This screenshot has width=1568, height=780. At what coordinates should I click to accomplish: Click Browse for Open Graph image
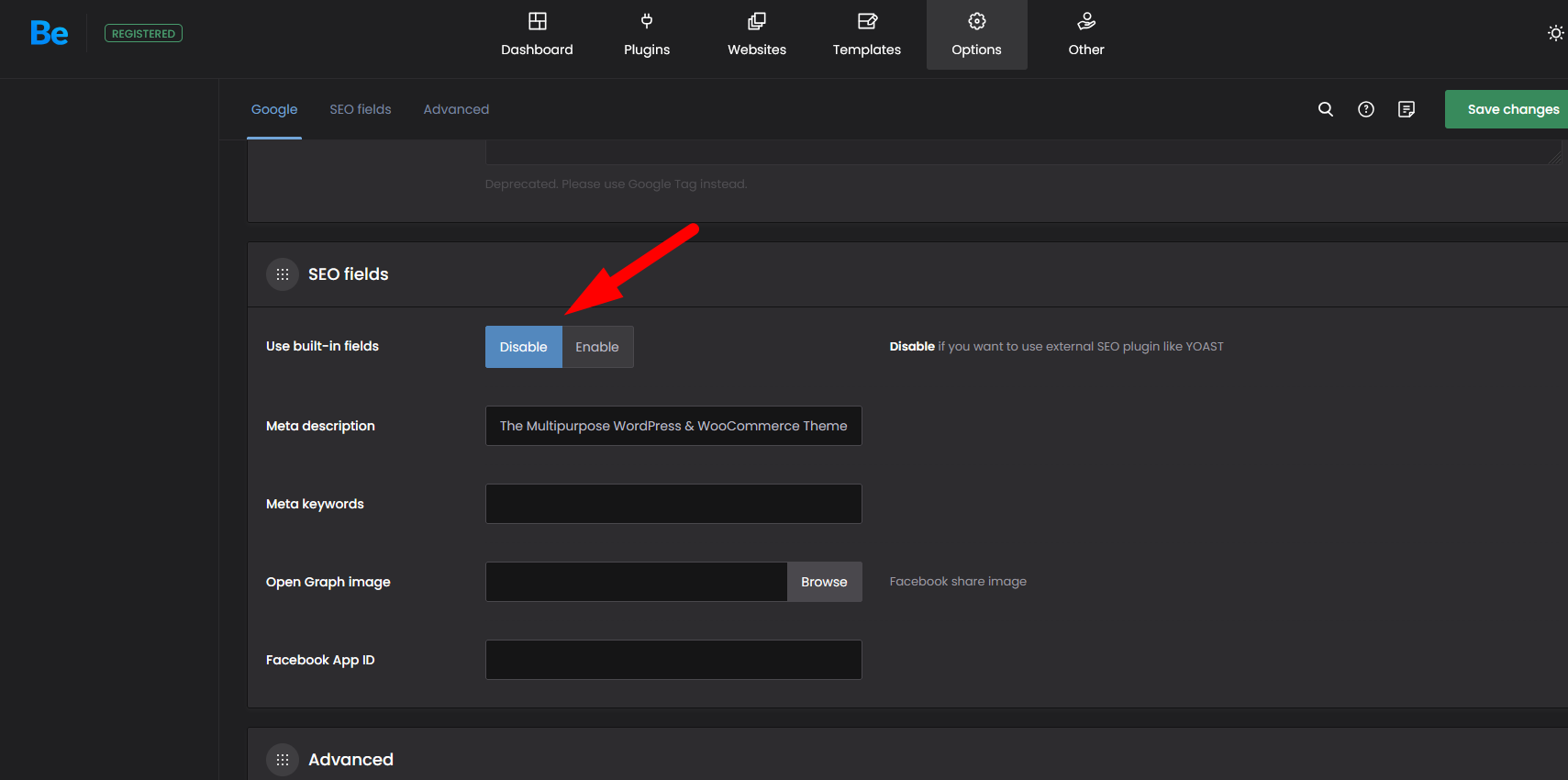[x=825, y=582]
